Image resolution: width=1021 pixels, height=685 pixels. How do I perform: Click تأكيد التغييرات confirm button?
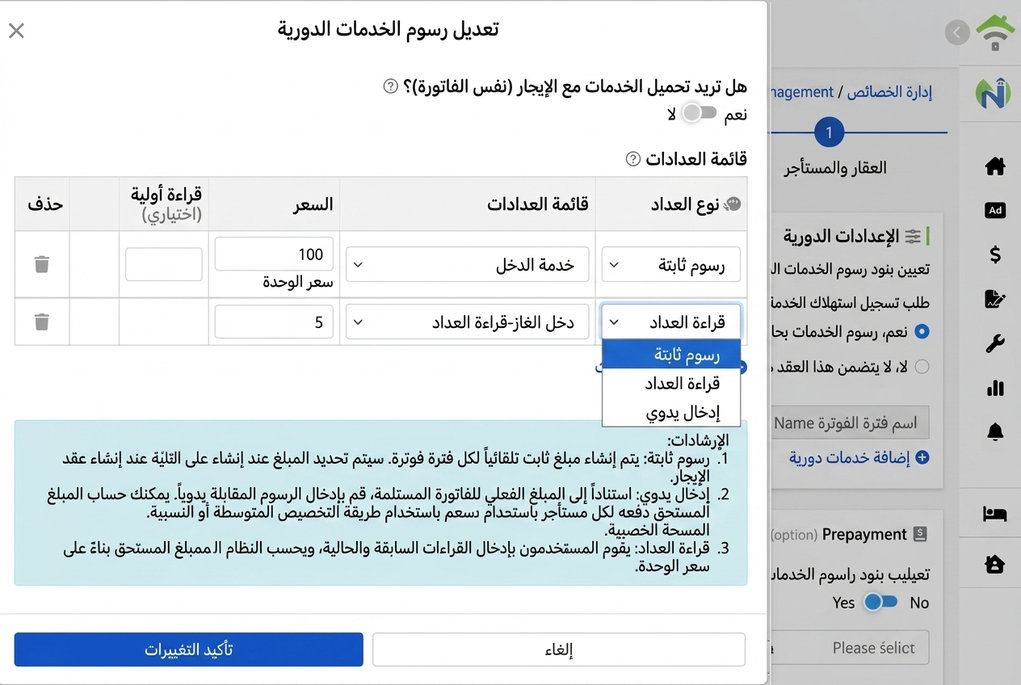tap(188, 649)
